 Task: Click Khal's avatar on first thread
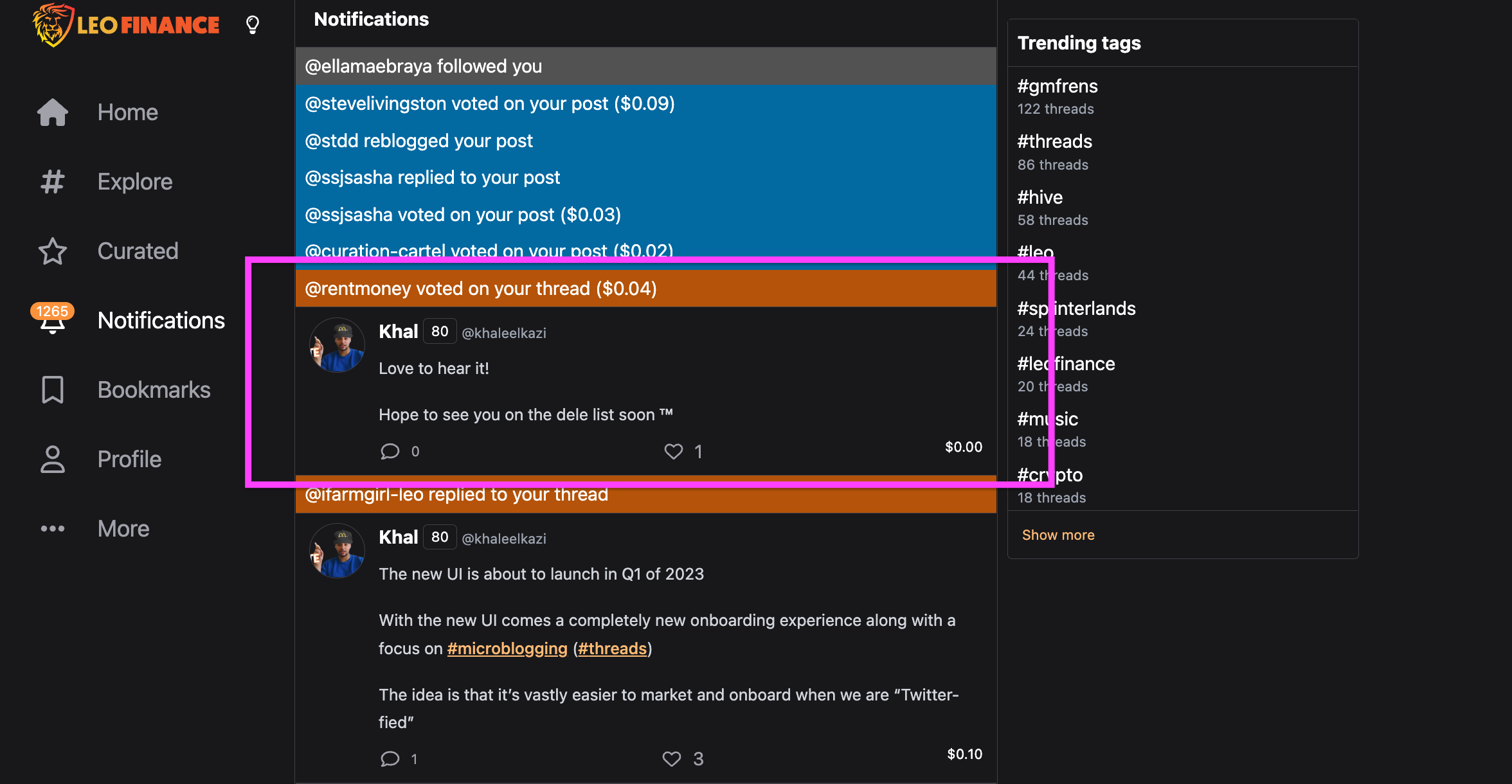pos(337,346)
